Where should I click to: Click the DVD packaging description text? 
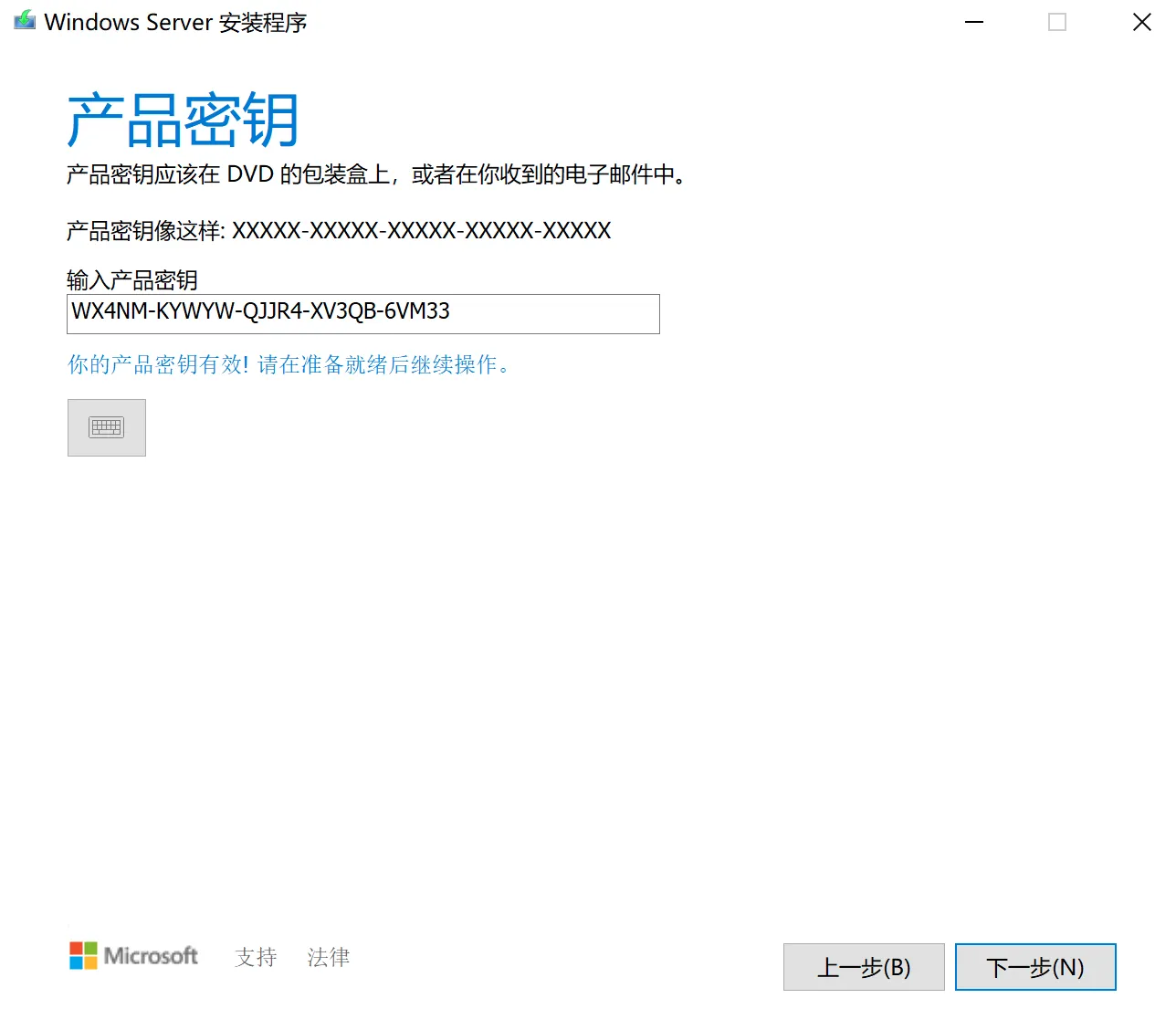[376, 174]
